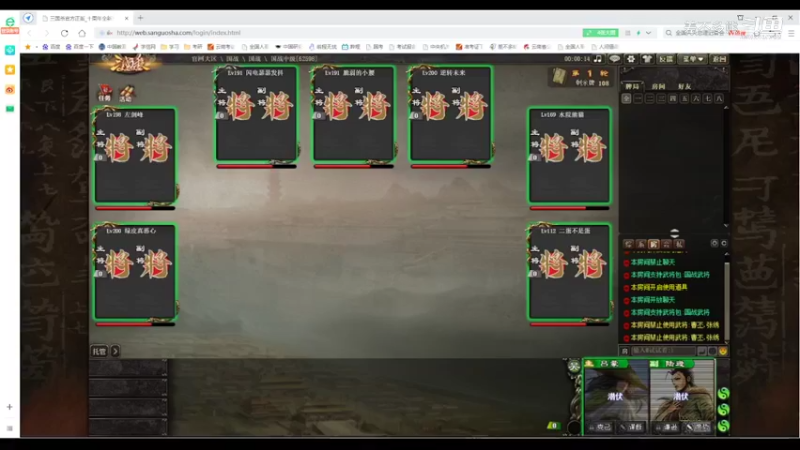Image resolution: width=800 pixels, height=450 pixels.
Task: Select the 五 round filter toggle
Action: [685, 98]
